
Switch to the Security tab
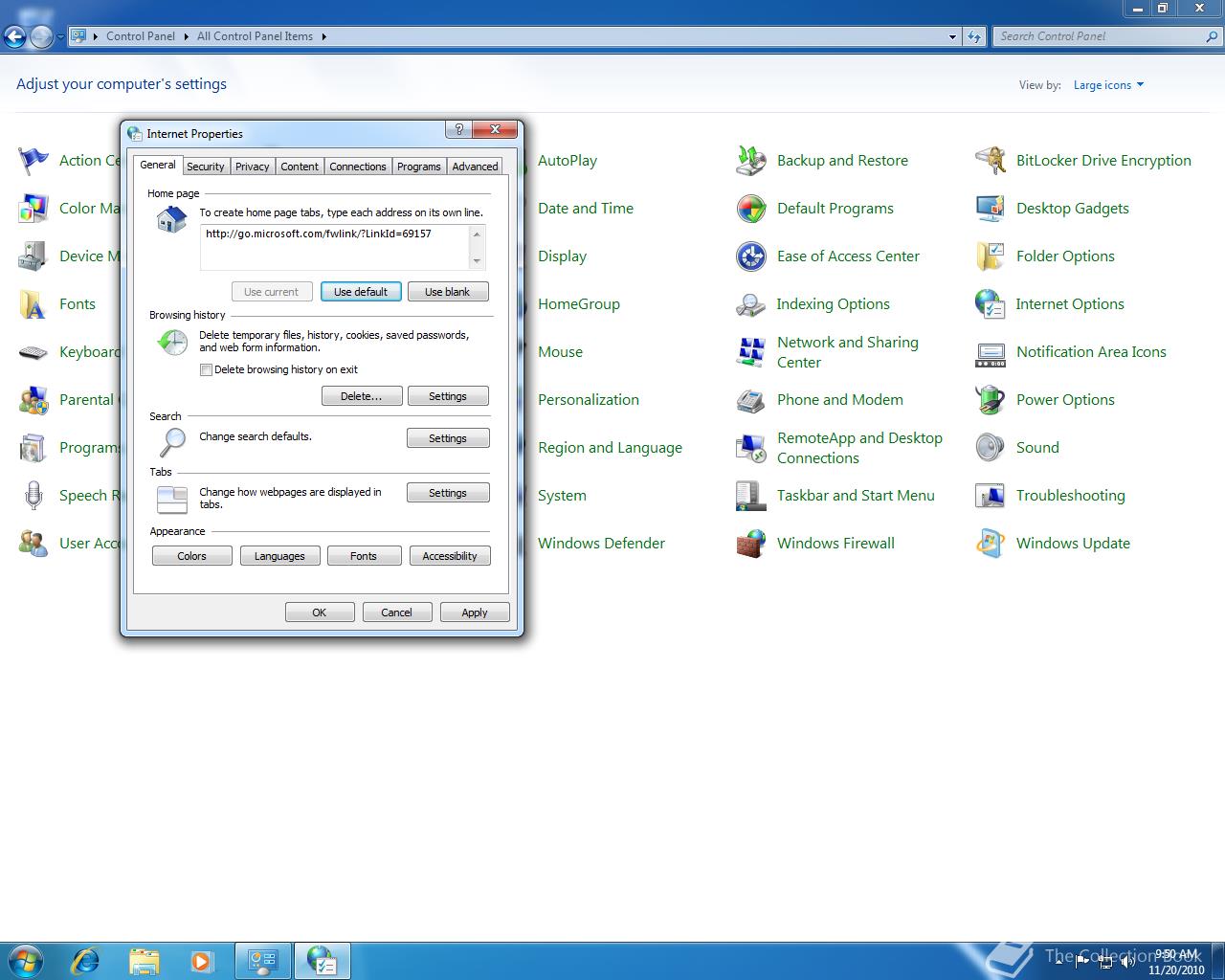206,167
